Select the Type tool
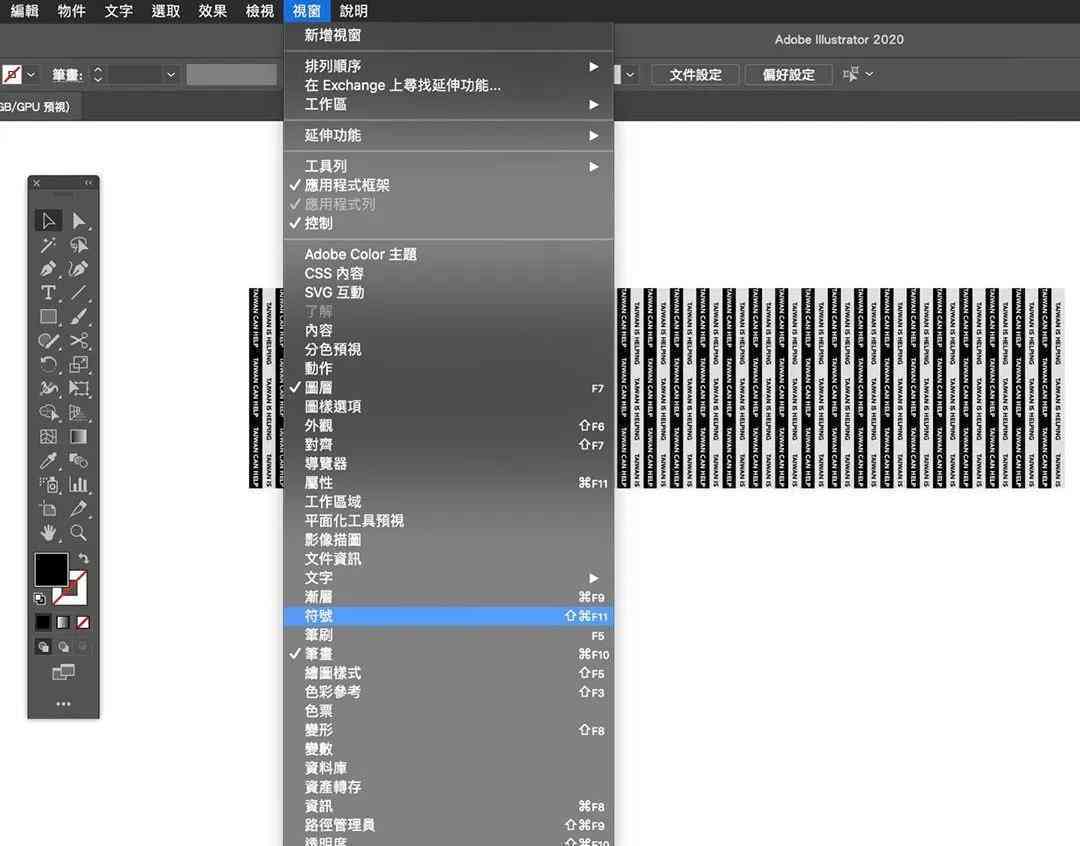This screenshot has height=846, width=1080. (x=48, y=293)
